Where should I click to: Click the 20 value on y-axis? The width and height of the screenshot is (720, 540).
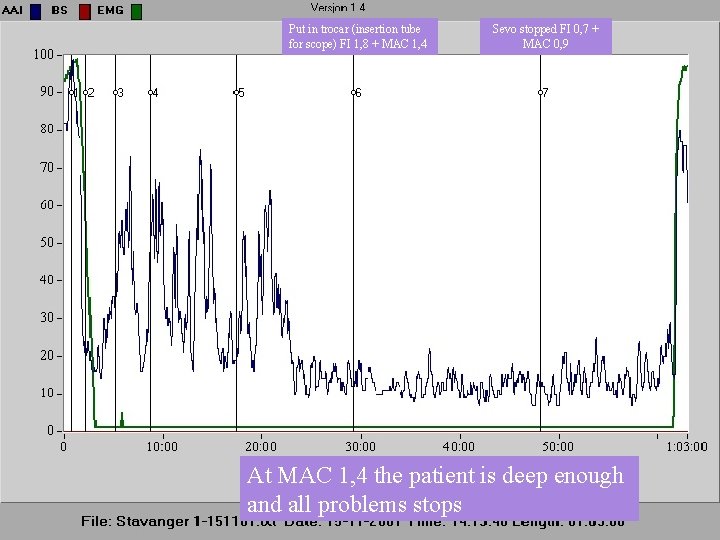(47, 355)
